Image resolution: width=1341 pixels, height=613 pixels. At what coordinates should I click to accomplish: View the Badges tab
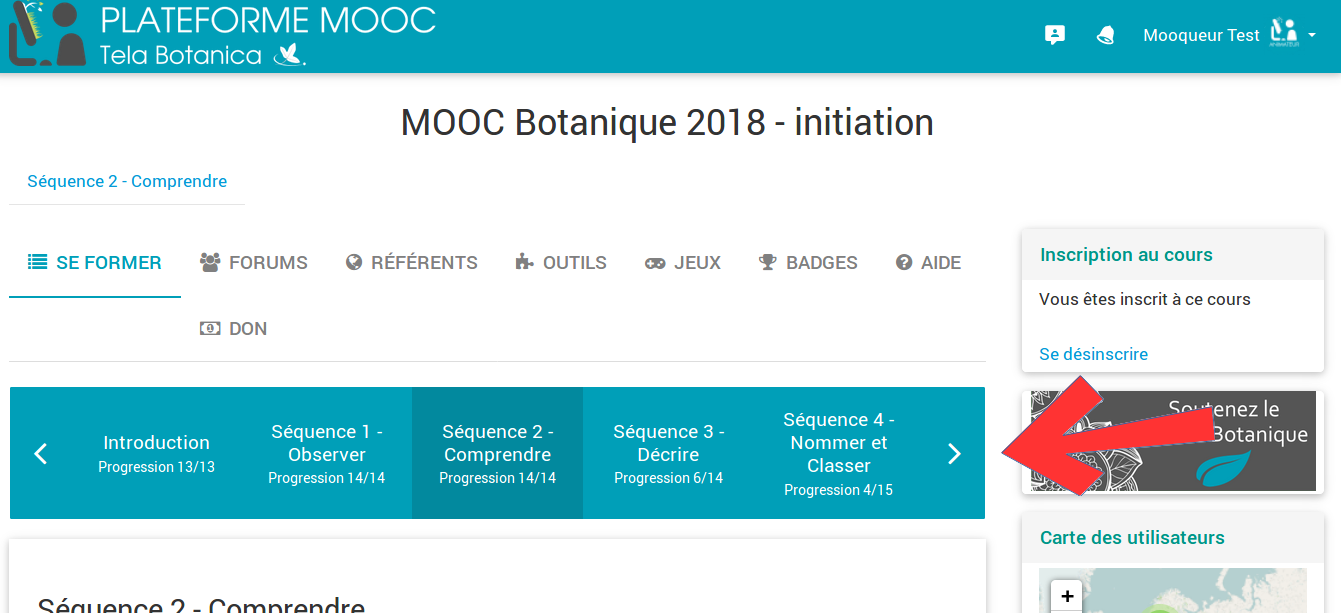click(808, 263)
